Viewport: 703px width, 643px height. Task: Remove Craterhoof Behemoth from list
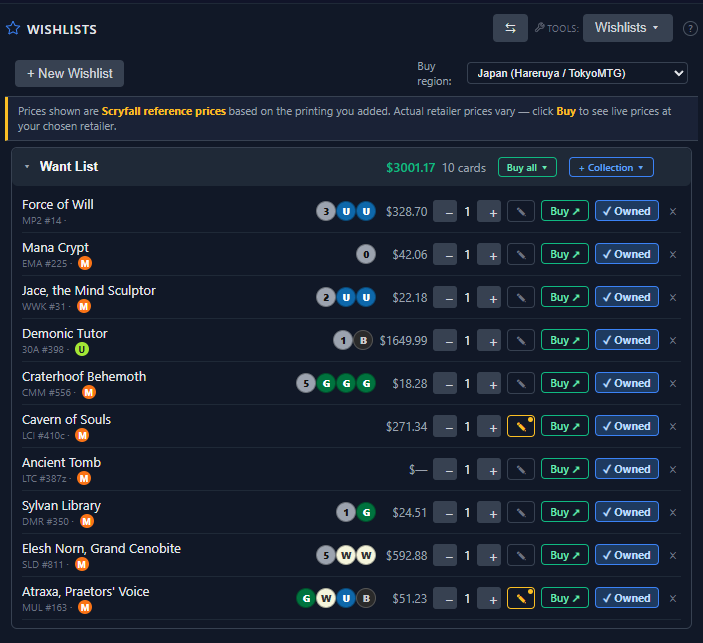point(673,384)
